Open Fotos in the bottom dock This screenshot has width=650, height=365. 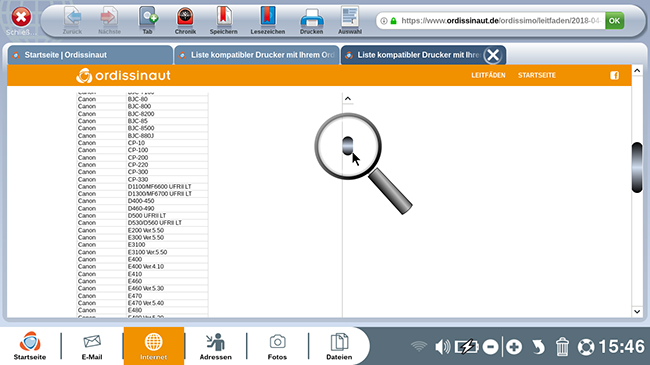pyautogui.click(x=277, y=346)
